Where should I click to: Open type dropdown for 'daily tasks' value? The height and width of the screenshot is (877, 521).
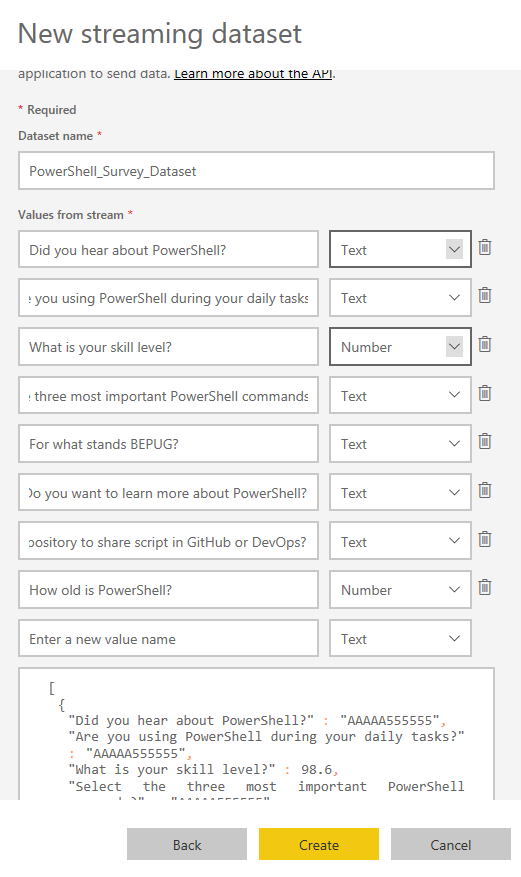[400, 298]
